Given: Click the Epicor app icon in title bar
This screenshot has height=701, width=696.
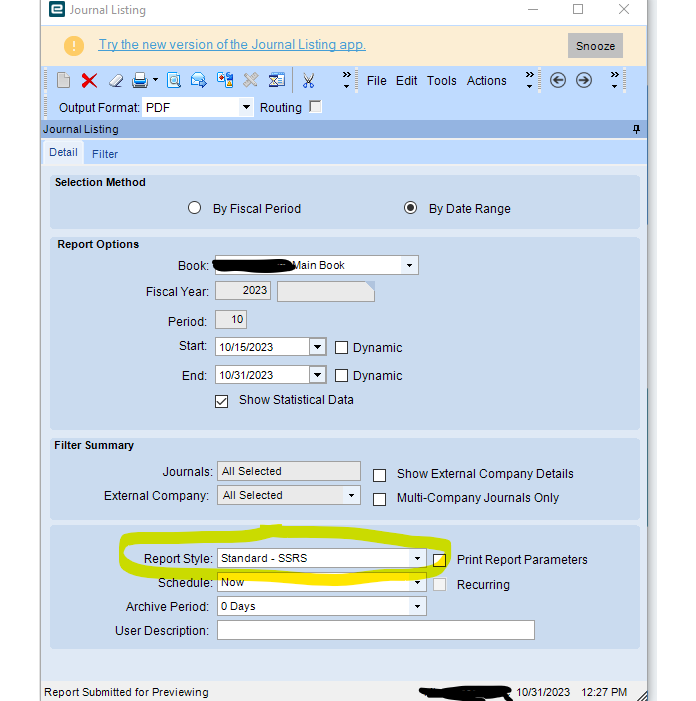Looking at the screenshot, I should [x=57, y=9].
